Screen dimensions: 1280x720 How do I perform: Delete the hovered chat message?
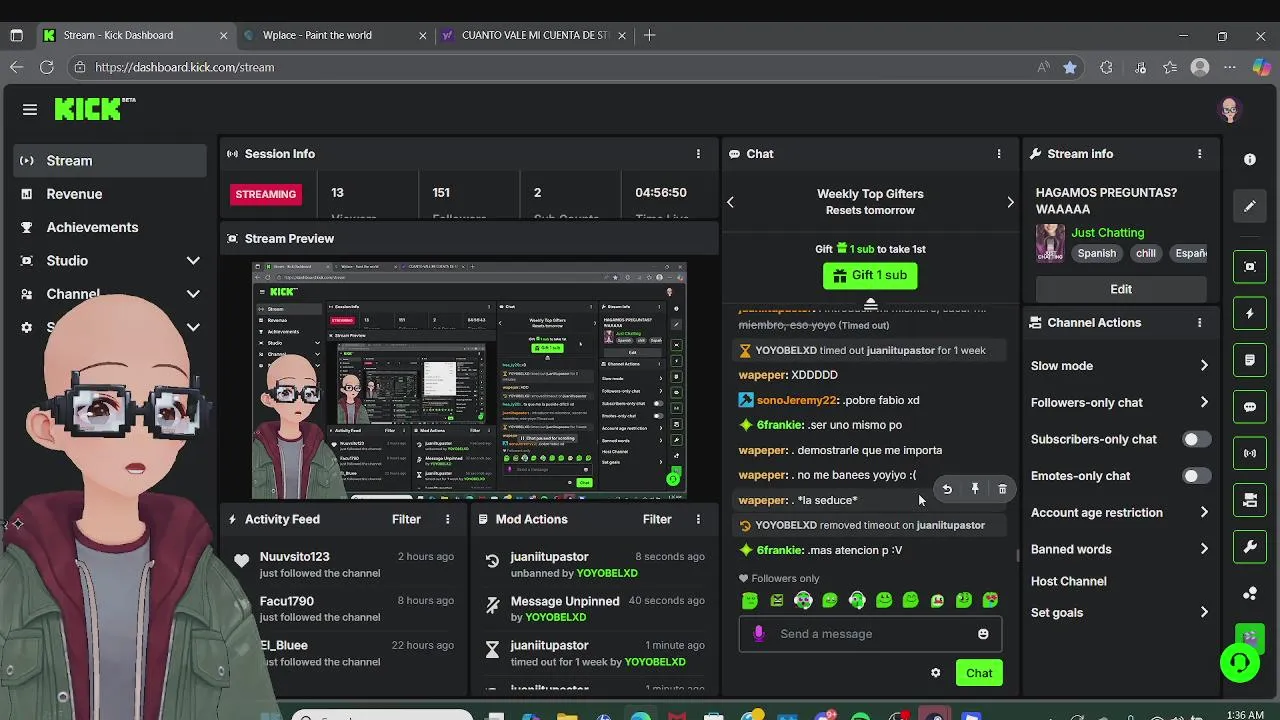(1003, 489)
